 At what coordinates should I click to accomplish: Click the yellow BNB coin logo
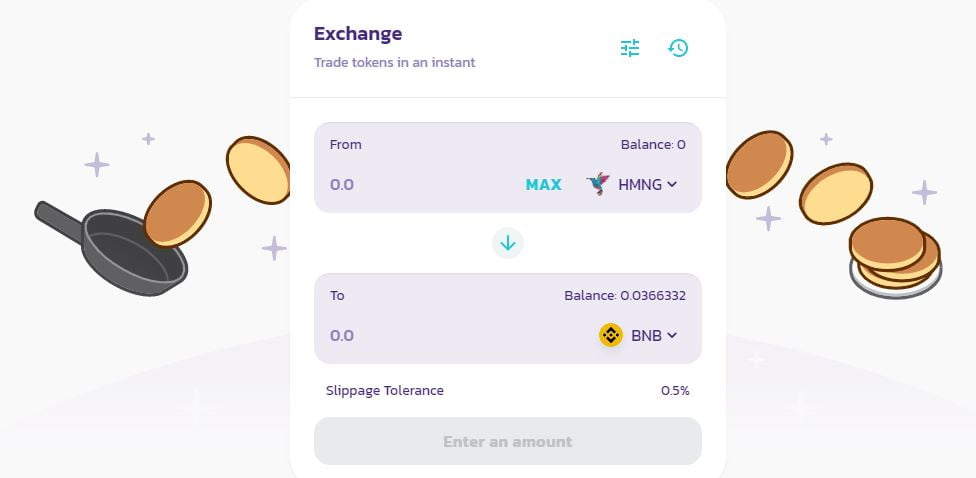611,336
